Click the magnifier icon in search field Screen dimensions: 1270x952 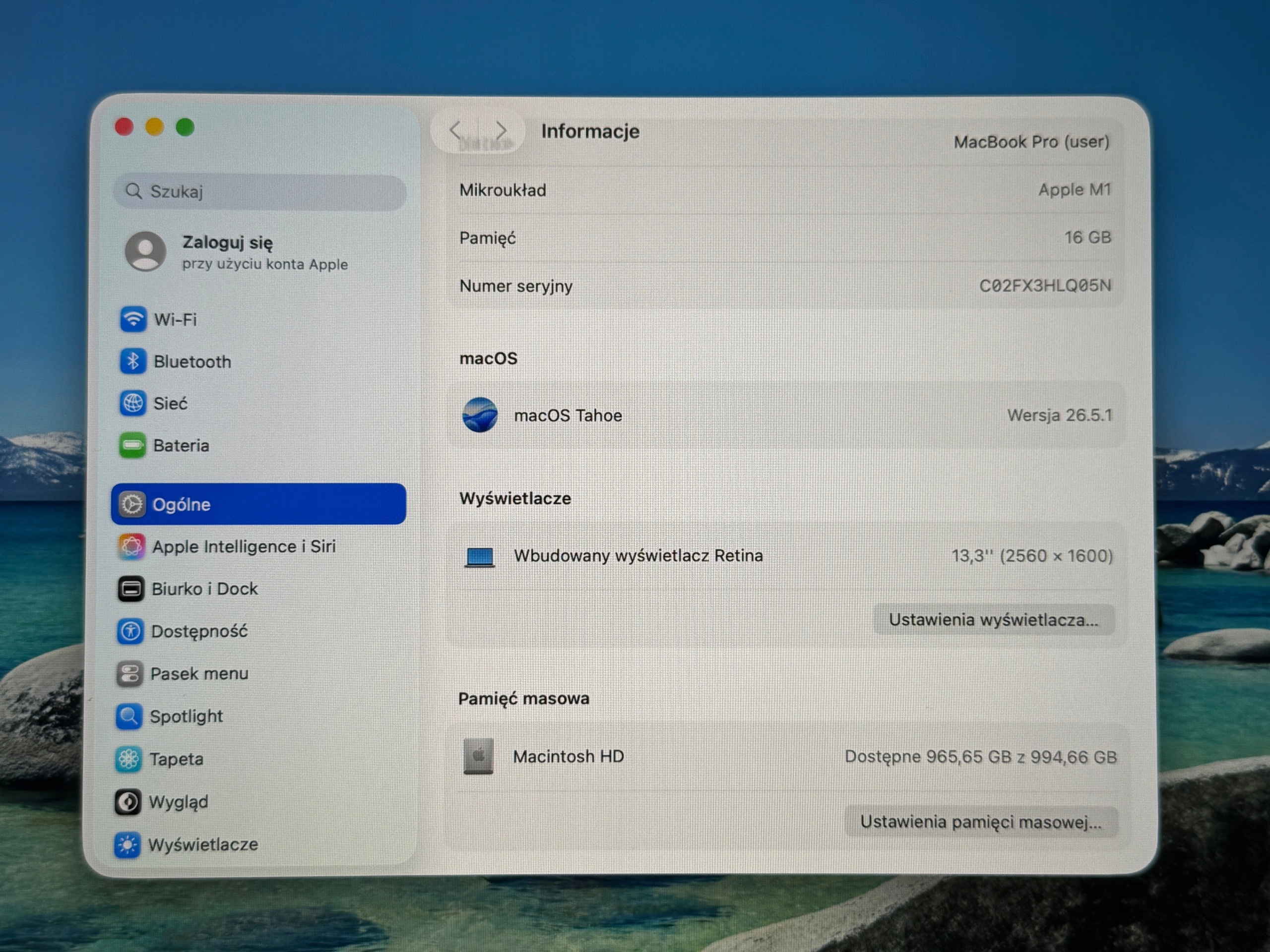[133, 191]
